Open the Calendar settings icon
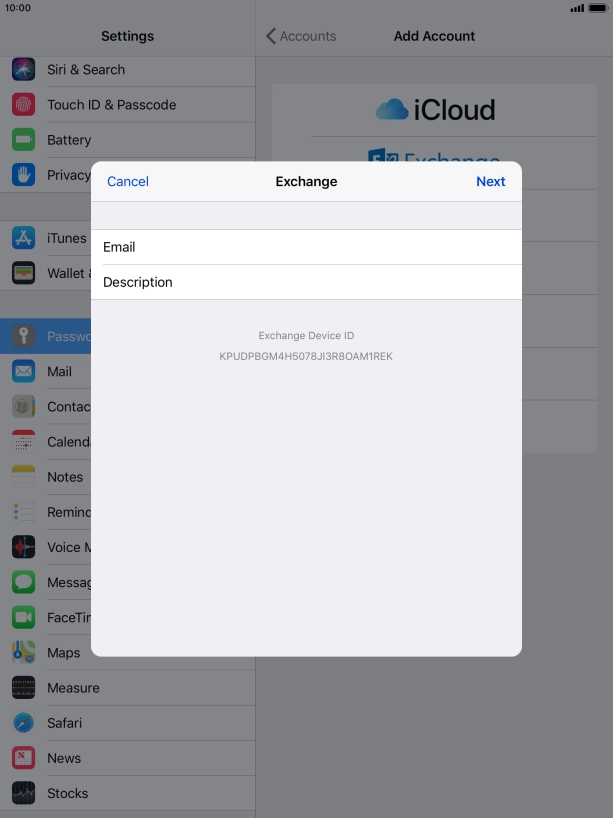 coord(23,441)
